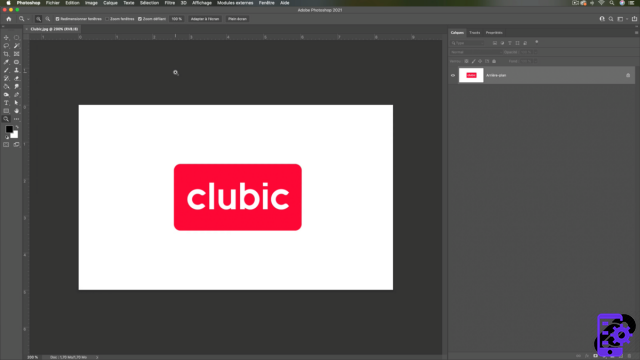Click the 100 % zoom button
Viewport: 640px width, 360px height.
(x=176, y=19)
